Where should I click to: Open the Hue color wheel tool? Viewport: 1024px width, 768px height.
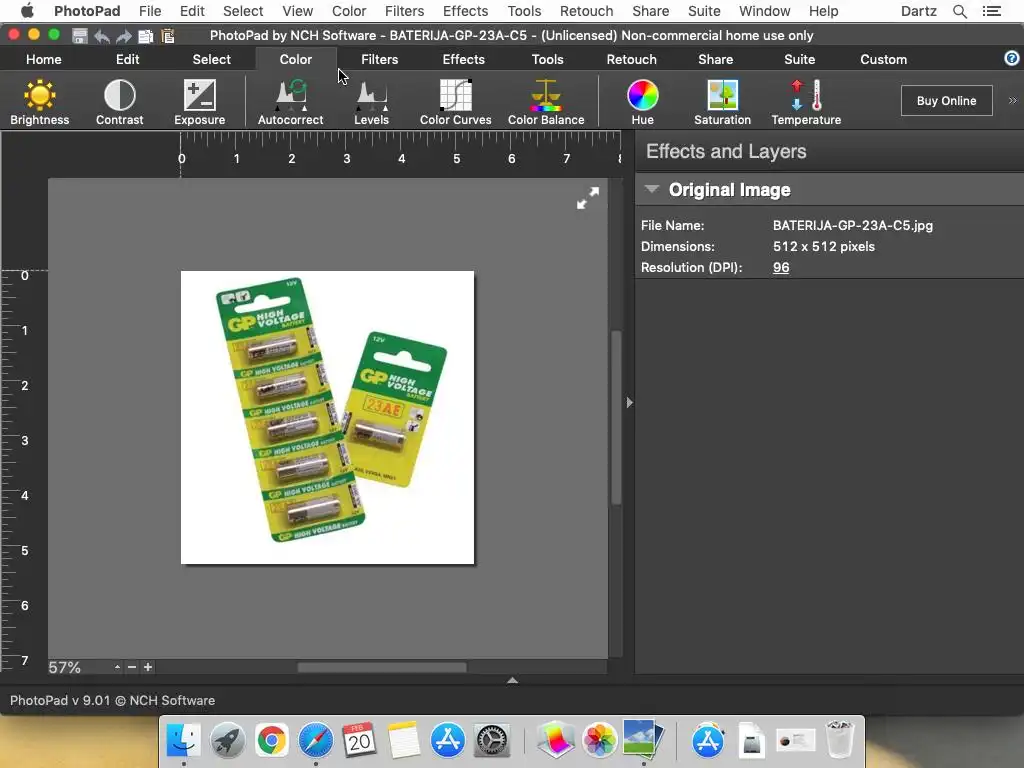click(x=643, y=102)
